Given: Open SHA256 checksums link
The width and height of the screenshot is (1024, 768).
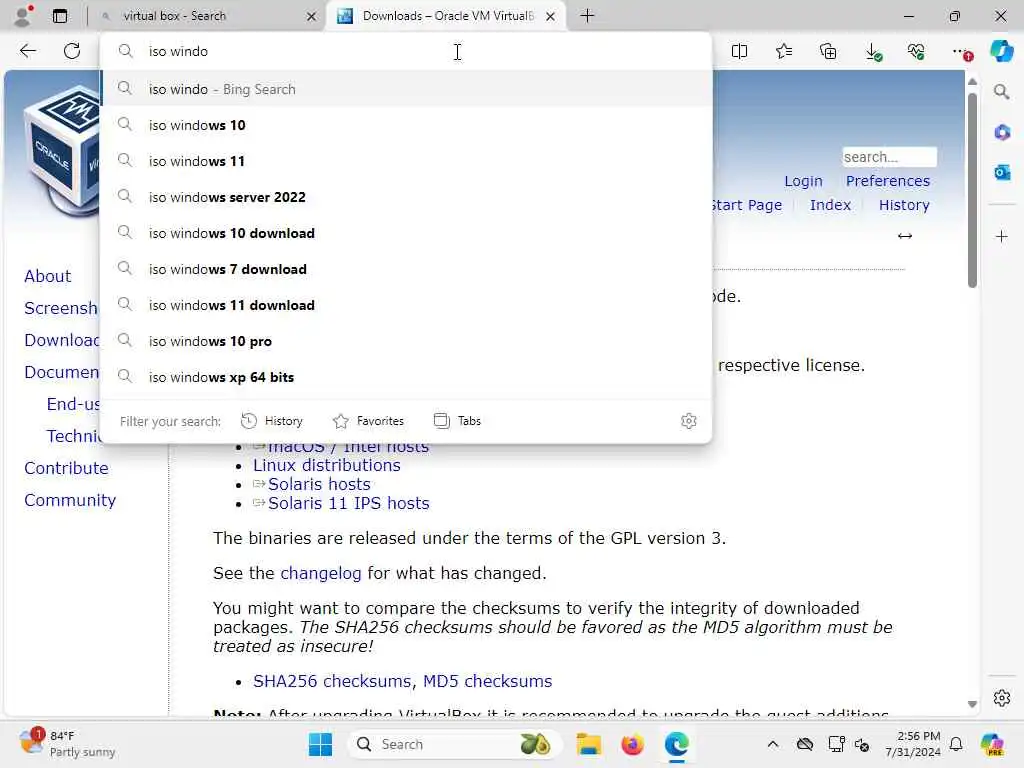Looking at the screenshot, I should (332, 681).
